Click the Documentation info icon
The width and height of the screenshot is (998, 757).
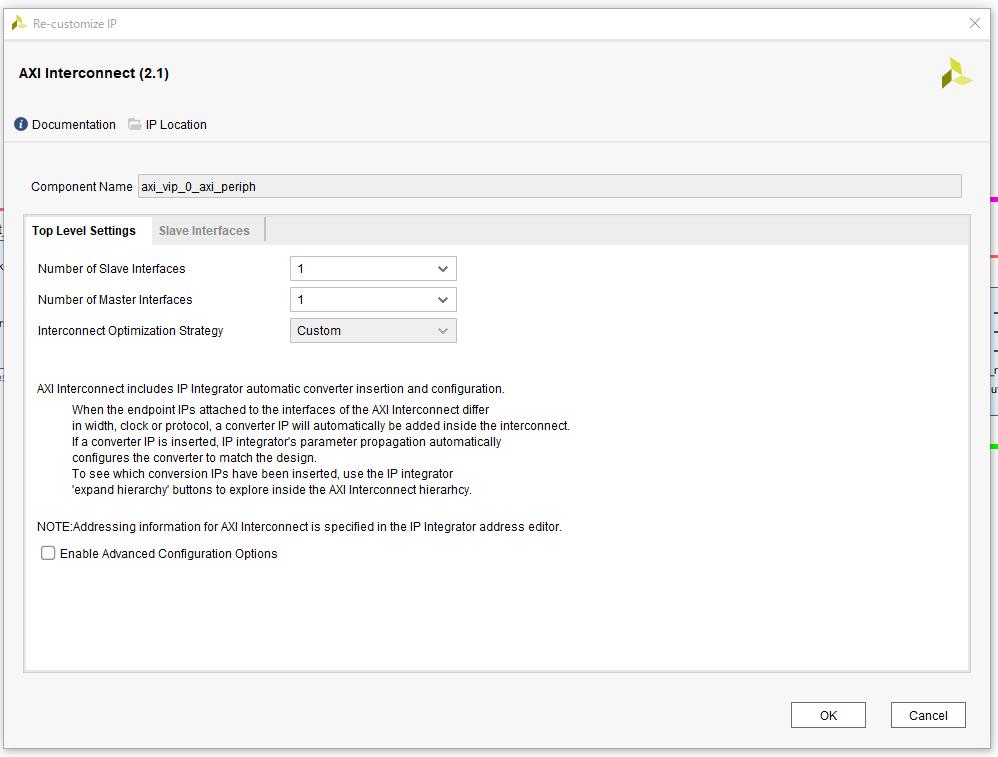click(x=21, y=124)
